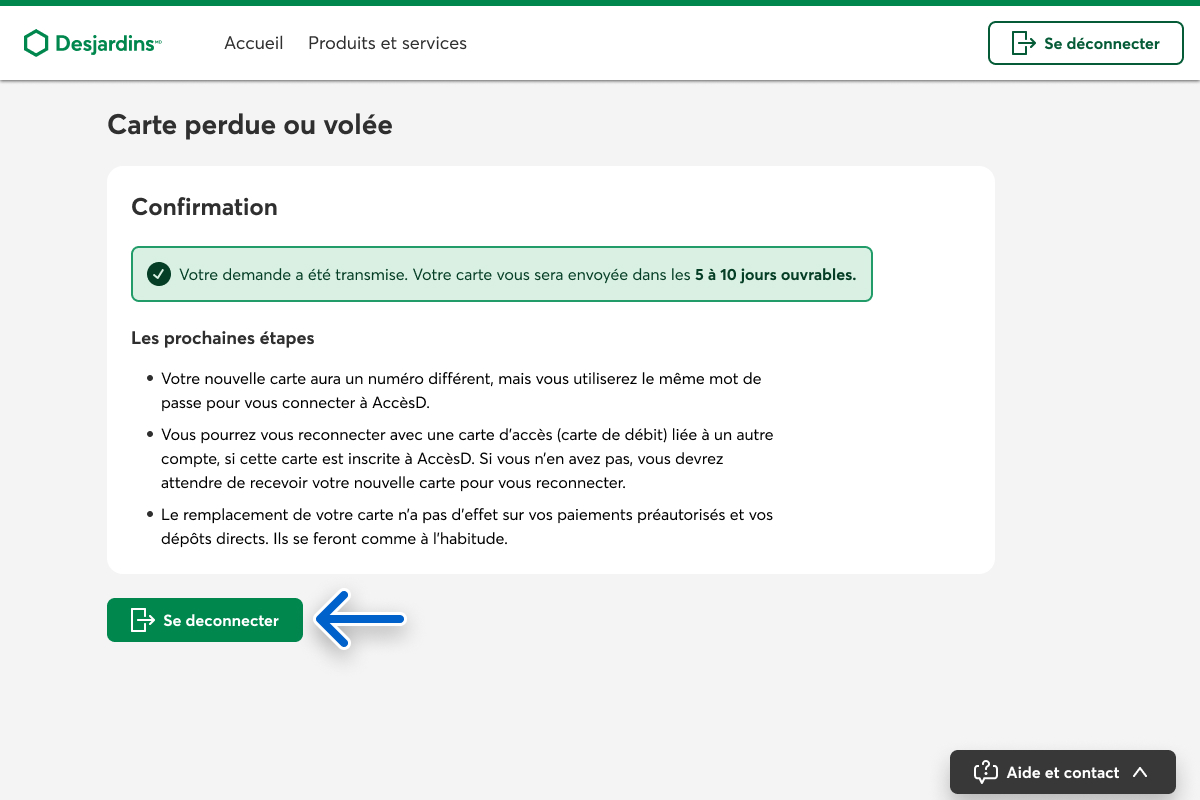Click the bullet about the new card number
This screenshot has height=800, width=1200.
(460, 391)
